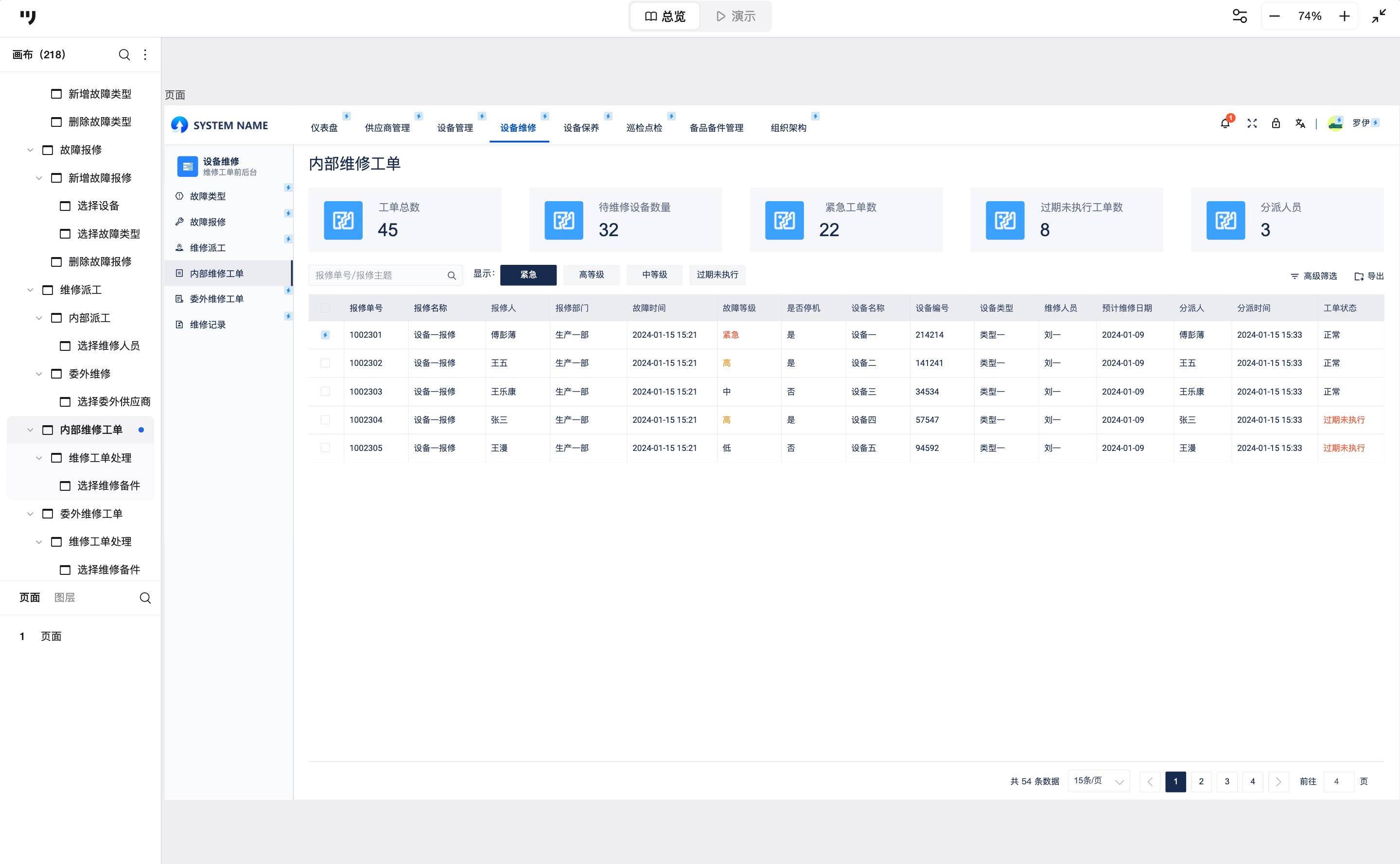Open canvas panel three-dot menu

145,55
